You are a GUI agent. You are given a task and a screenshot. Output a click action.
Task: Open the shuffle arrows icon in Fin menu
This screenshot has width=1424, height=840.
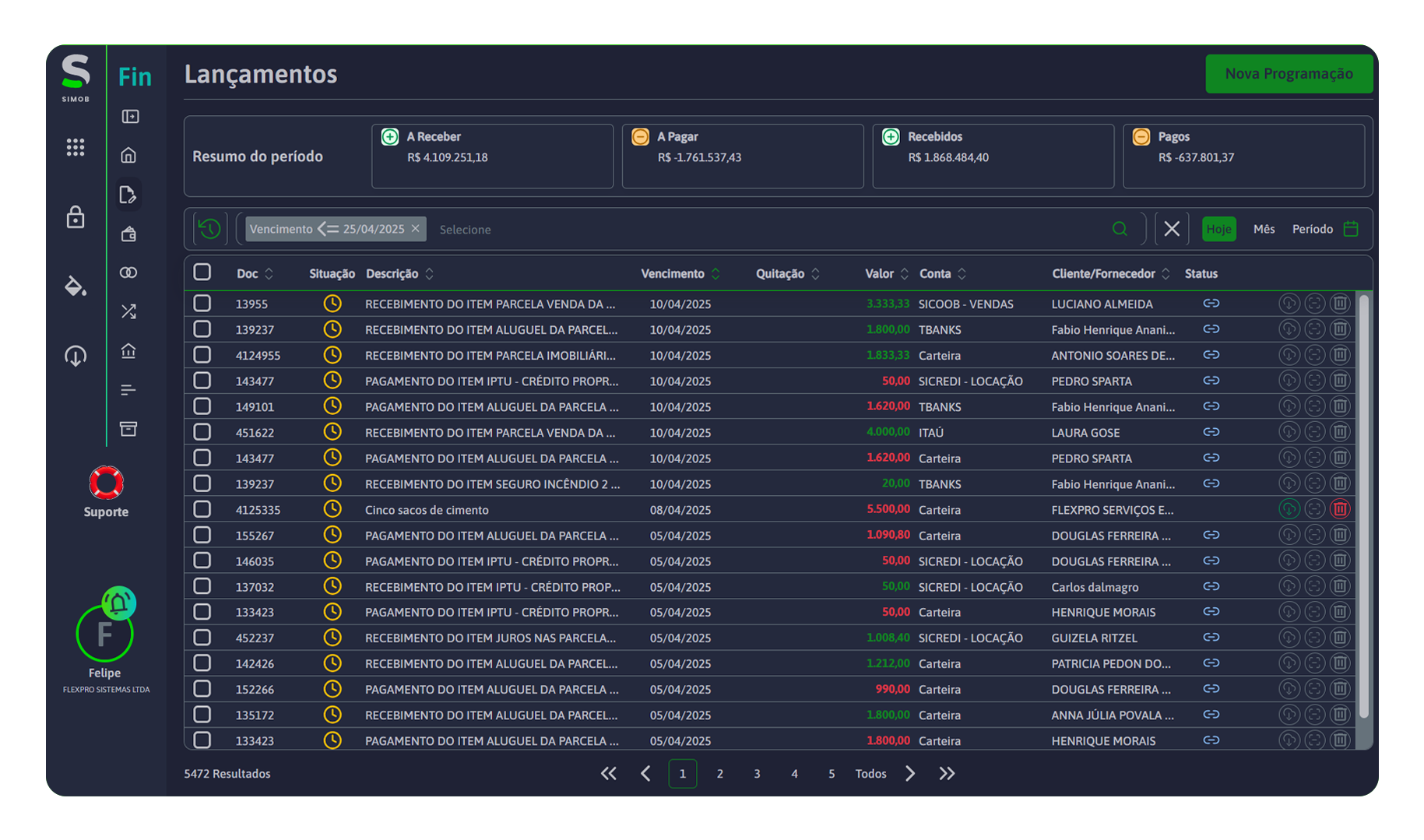[129, 311]
